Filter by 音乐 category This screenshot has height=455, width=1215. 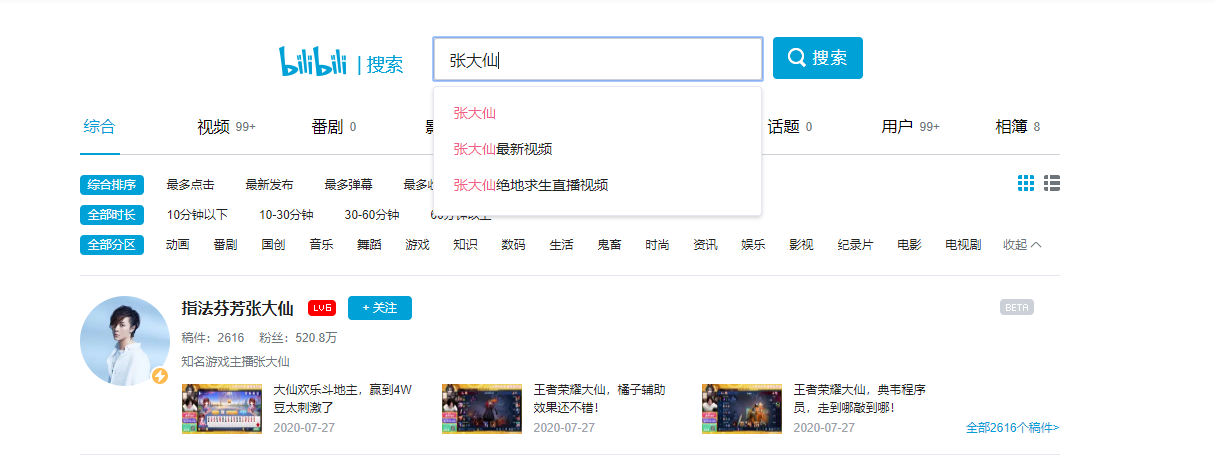tap(321, 245)
